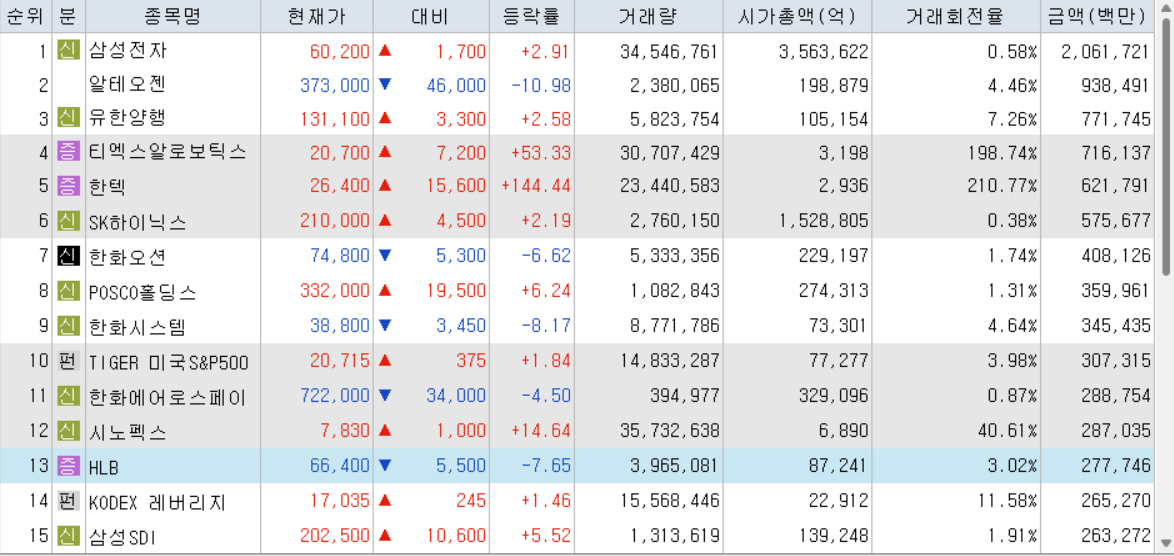Click the 신 badge next to POSCO홀딩스

pyautogui.click(x=69, y=290)
